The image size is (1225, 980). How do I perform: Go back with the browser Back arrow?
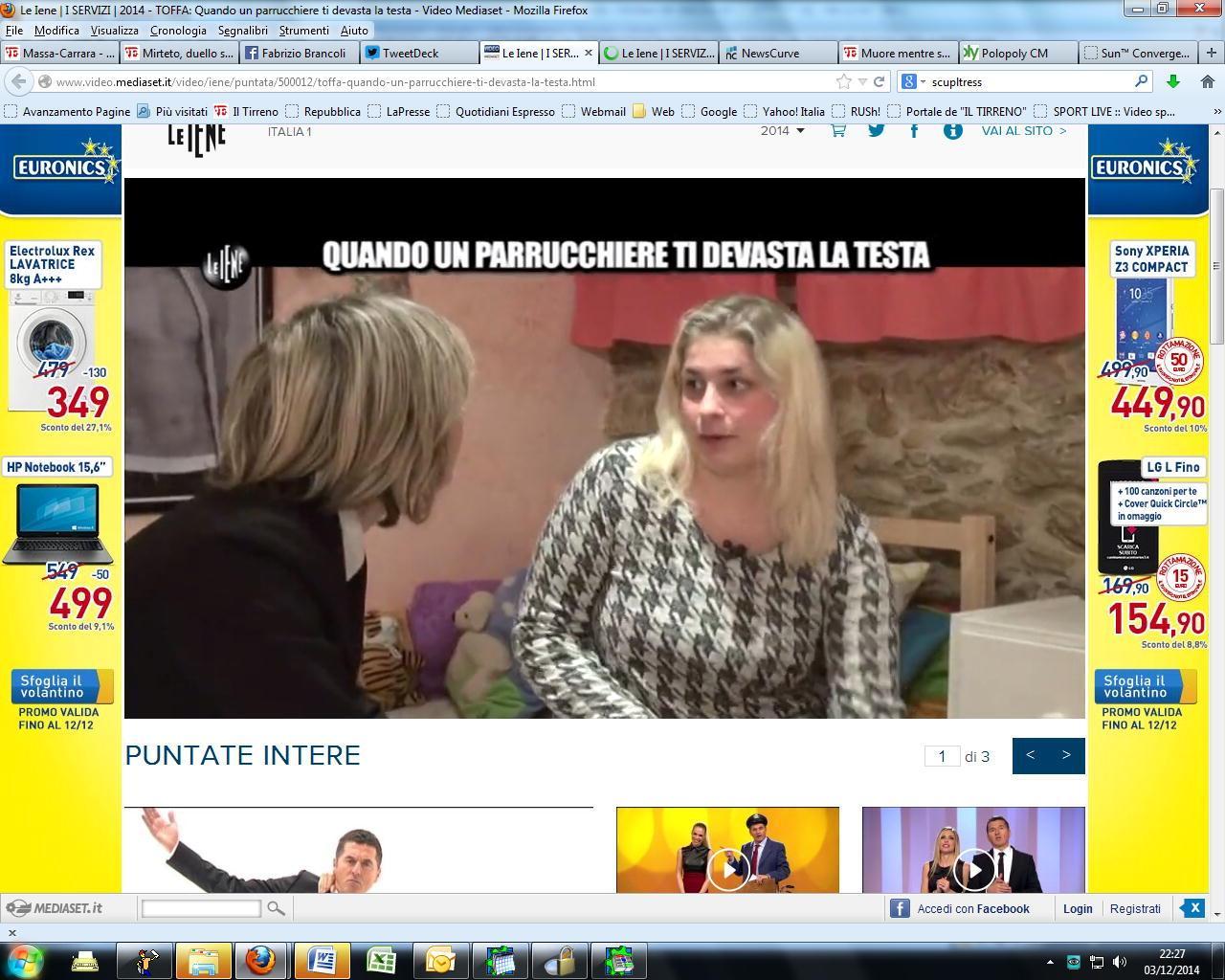pos(19,81)
